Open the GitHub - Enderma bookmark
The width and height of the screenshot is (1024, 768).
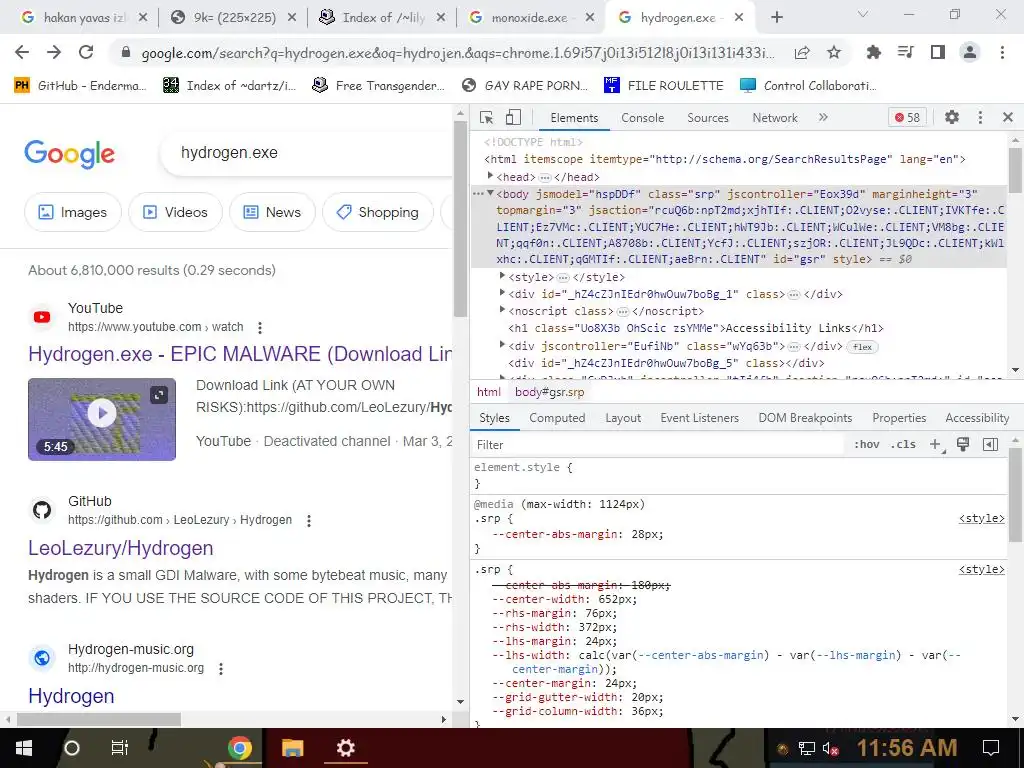(x=80, y=86)
